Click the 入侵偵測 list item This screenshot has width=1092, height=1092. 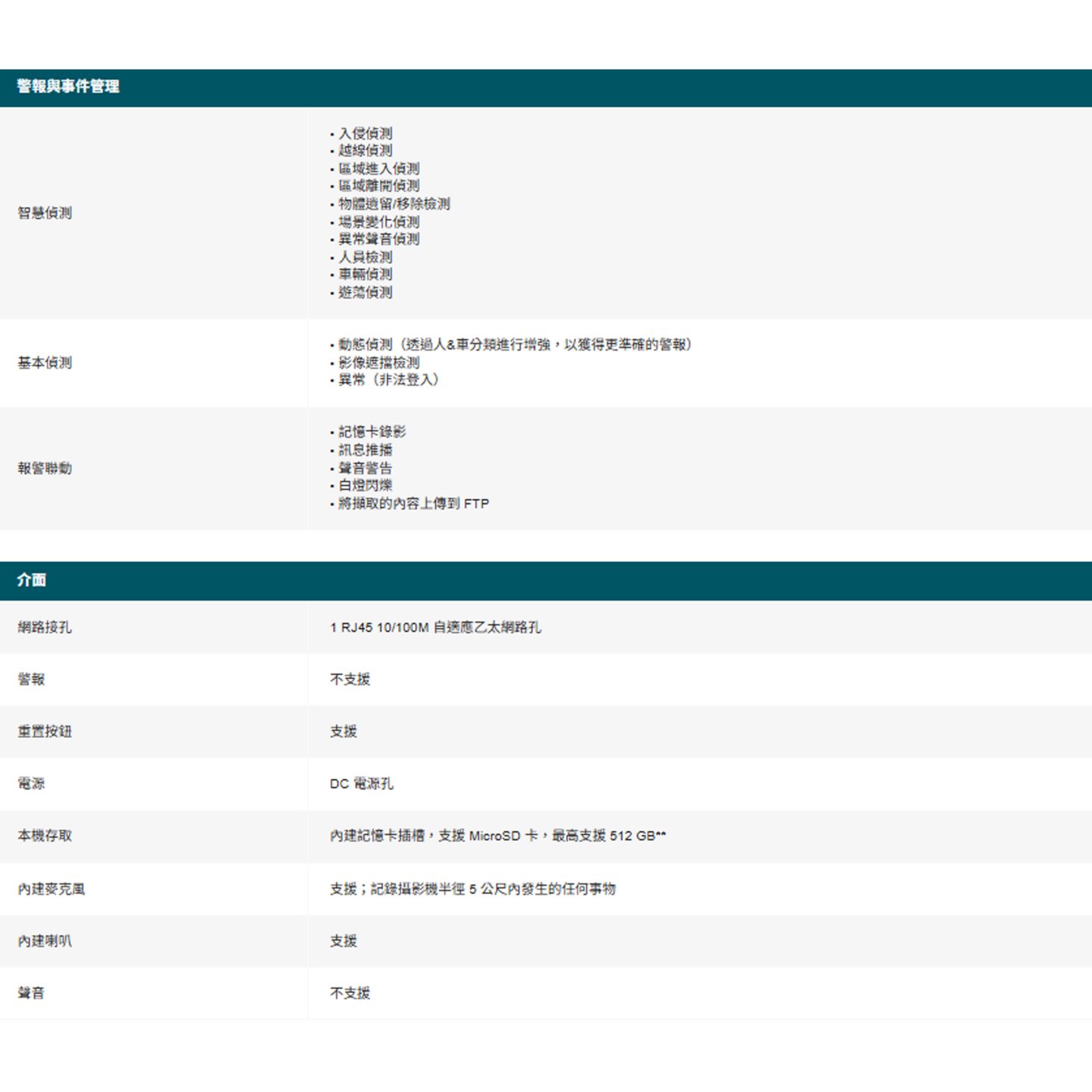click(x=365, y=133)
